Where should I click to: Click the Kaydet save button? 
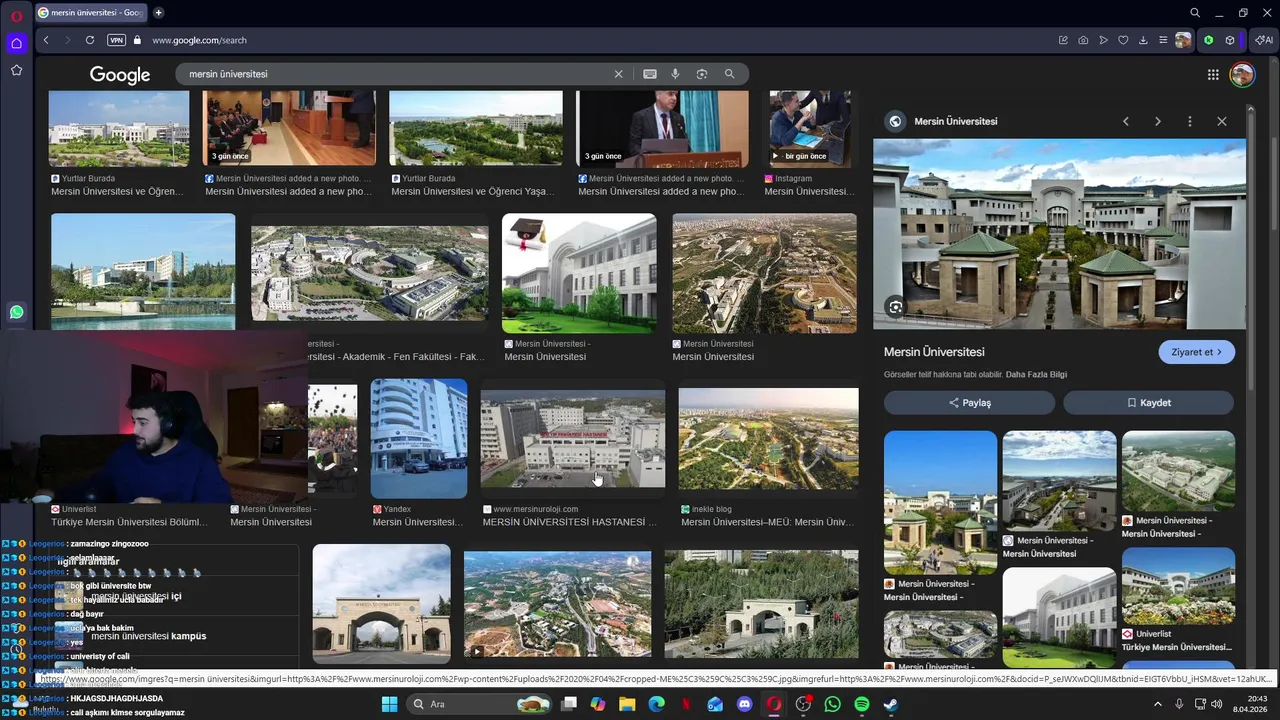coord(1148,402)
